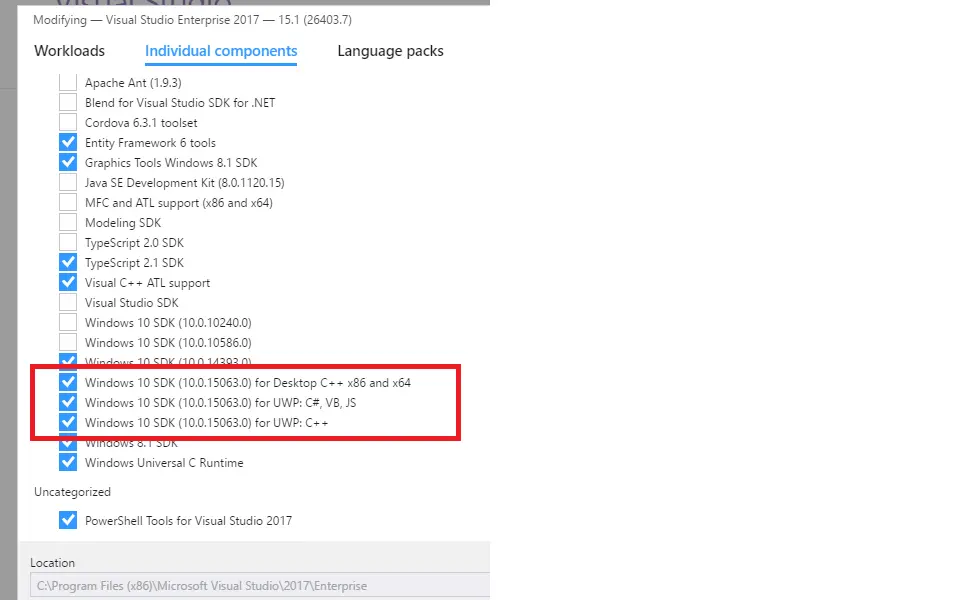Uncheck Windows 10 SDK for Desktop C++ x86 and x64

point(68,383)
